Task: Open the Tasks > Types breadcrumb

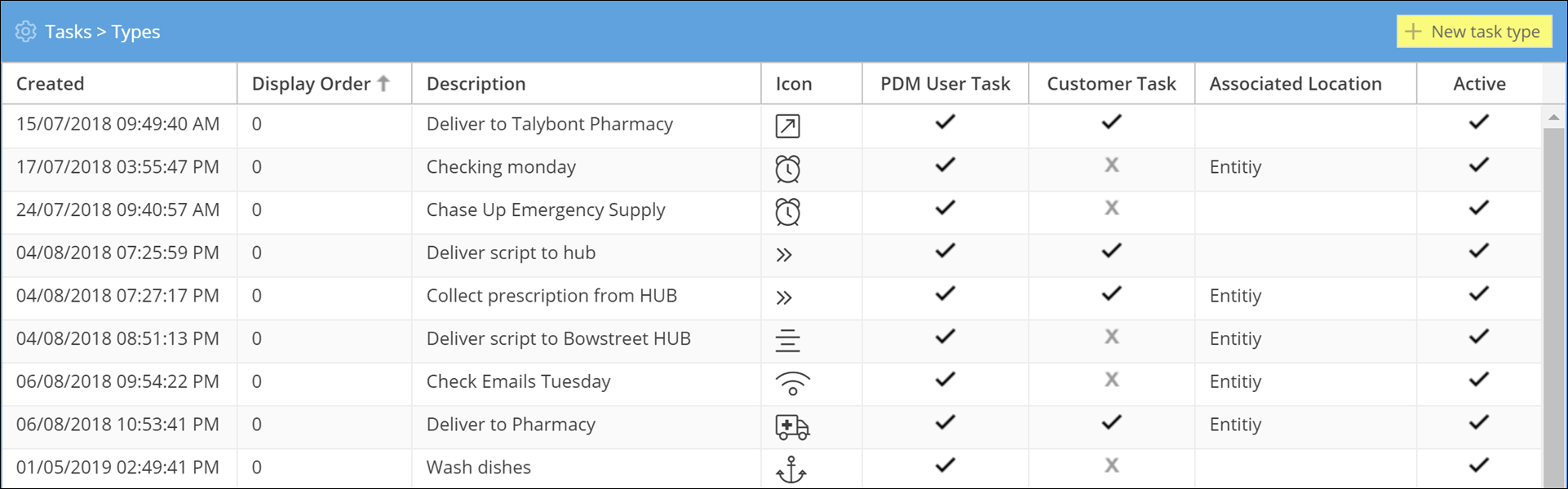Action: click(102, 32)
